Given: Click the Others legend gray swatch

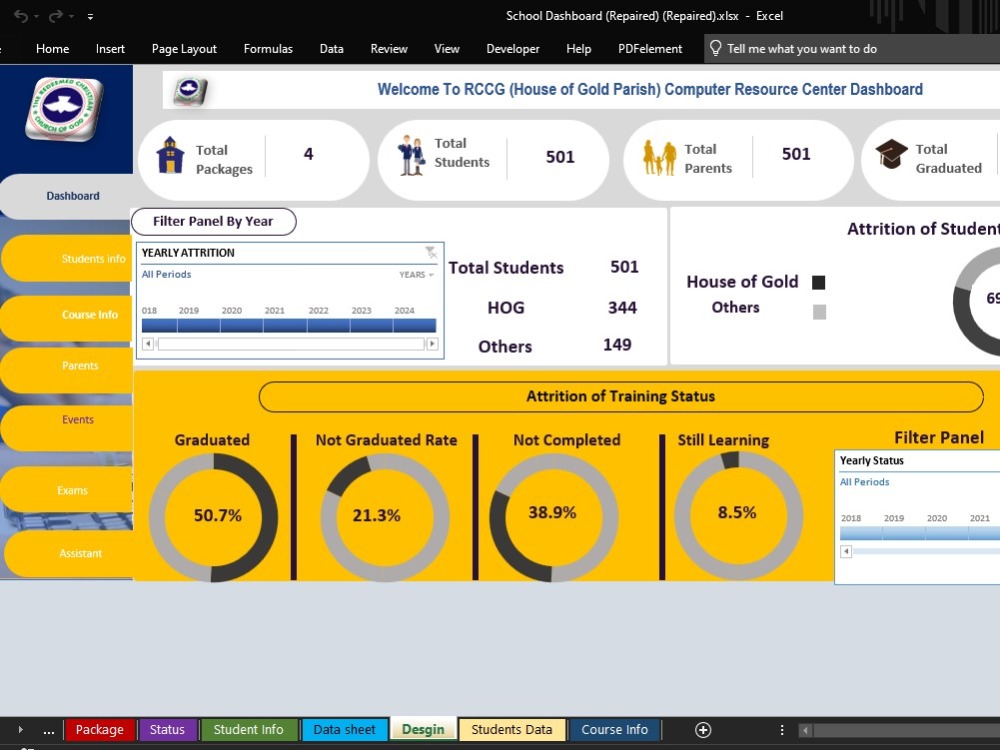Looking at the screenshot, I should coord(820,312).
